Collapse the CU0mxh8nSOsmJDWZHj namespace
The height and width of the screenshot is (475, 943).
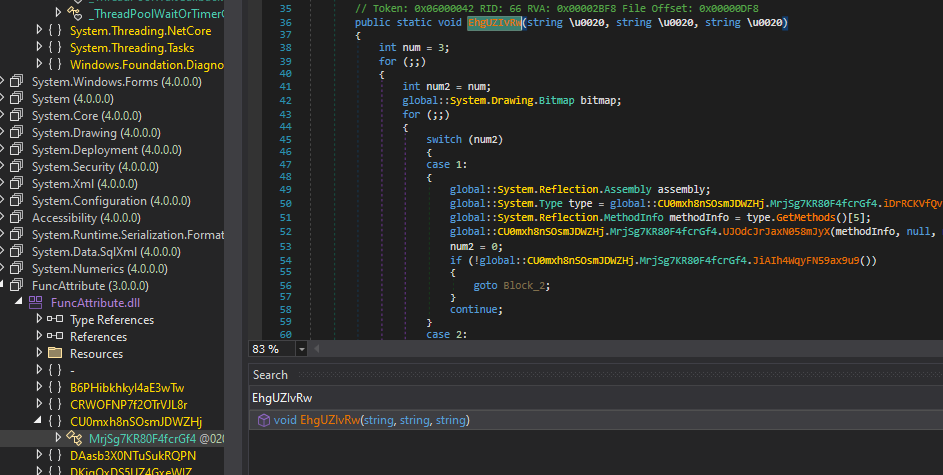coord(38,421)
